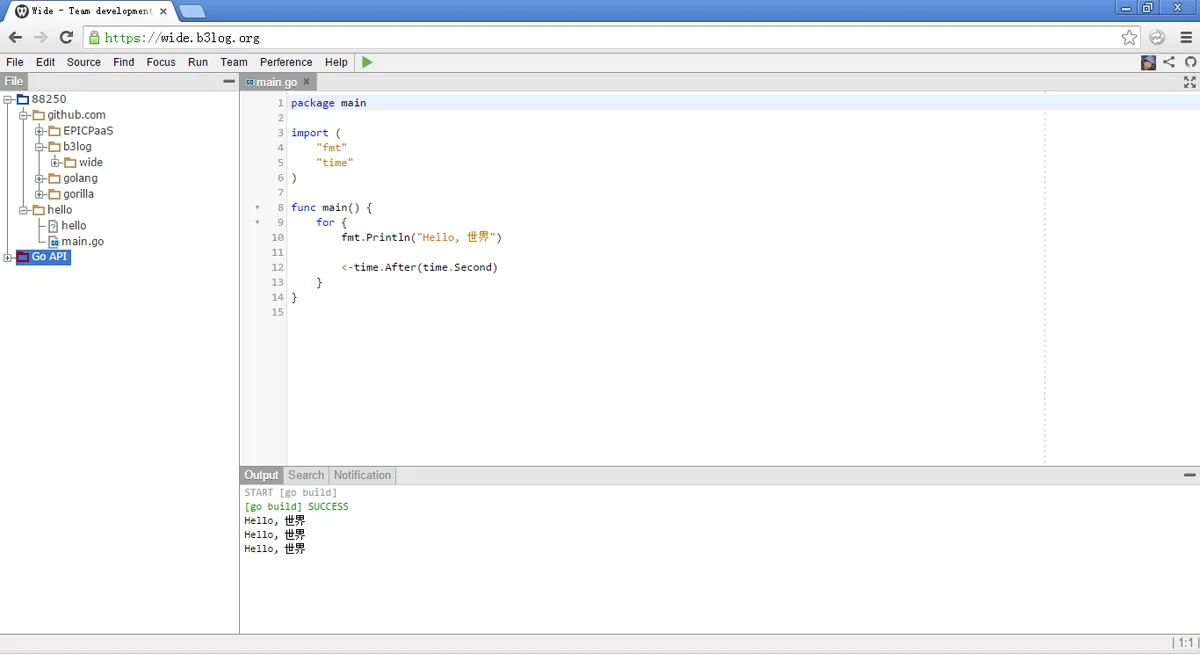
Task: Minimize the File panel
Action: pos(229,81)
